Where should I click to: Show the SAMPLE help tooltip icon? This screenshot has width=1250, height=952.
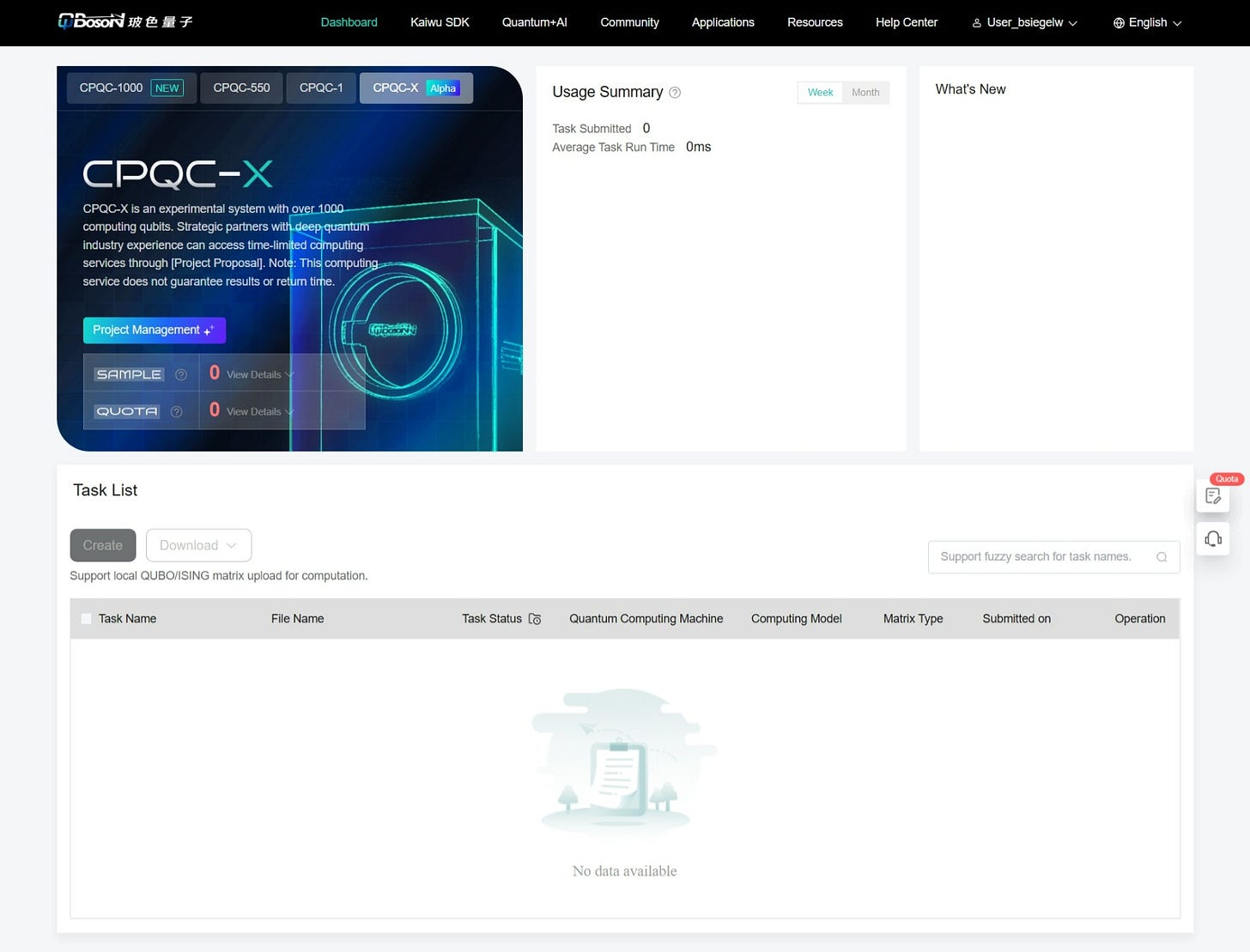pos(181,375)
